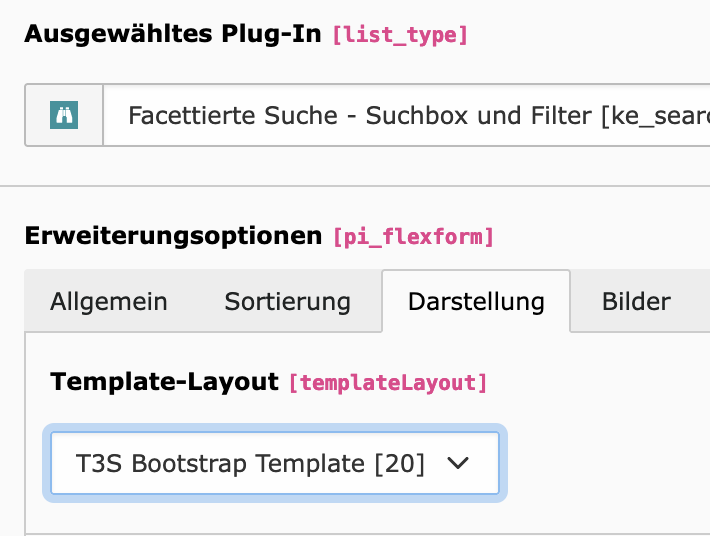Click the "T3S Bootstrap Template [20]" option text
Image resolution: width=710 pixels, height=536 pixels.
pos(250,464)
